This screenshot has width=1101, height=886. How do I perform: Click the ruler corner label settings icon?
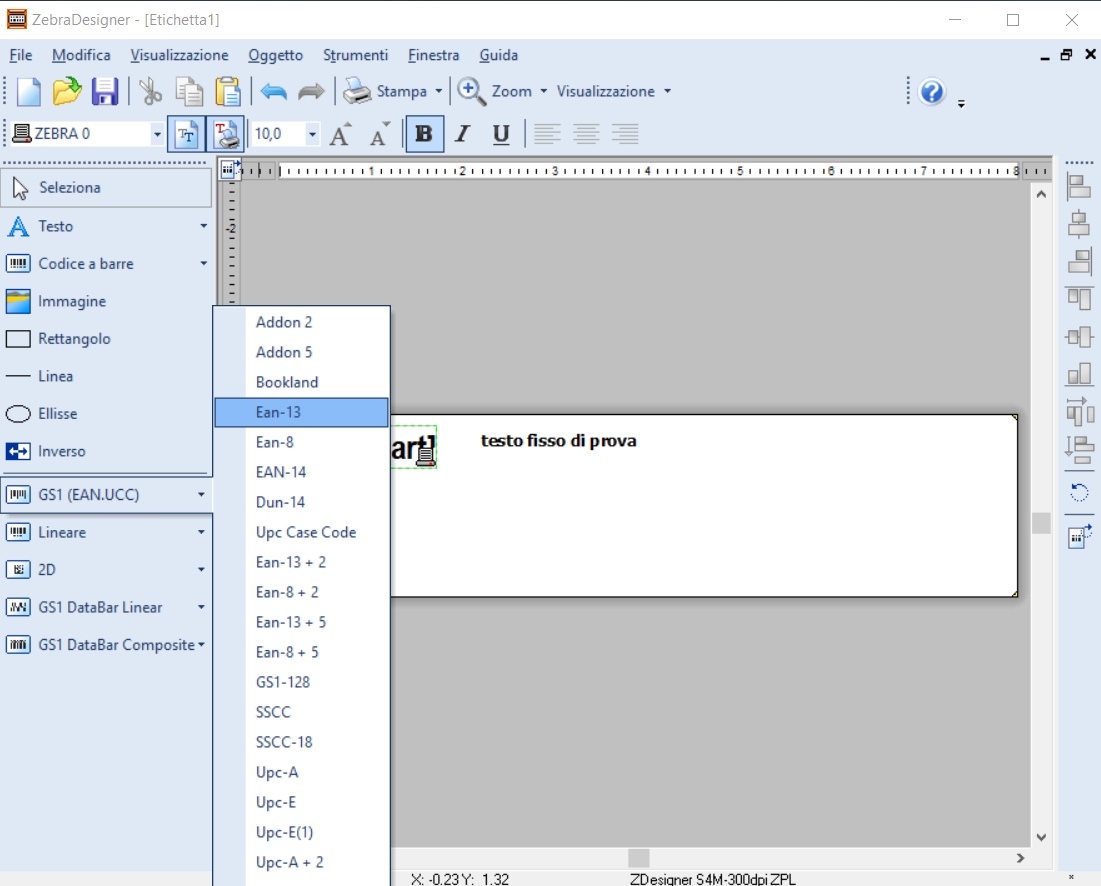(229, 169)
